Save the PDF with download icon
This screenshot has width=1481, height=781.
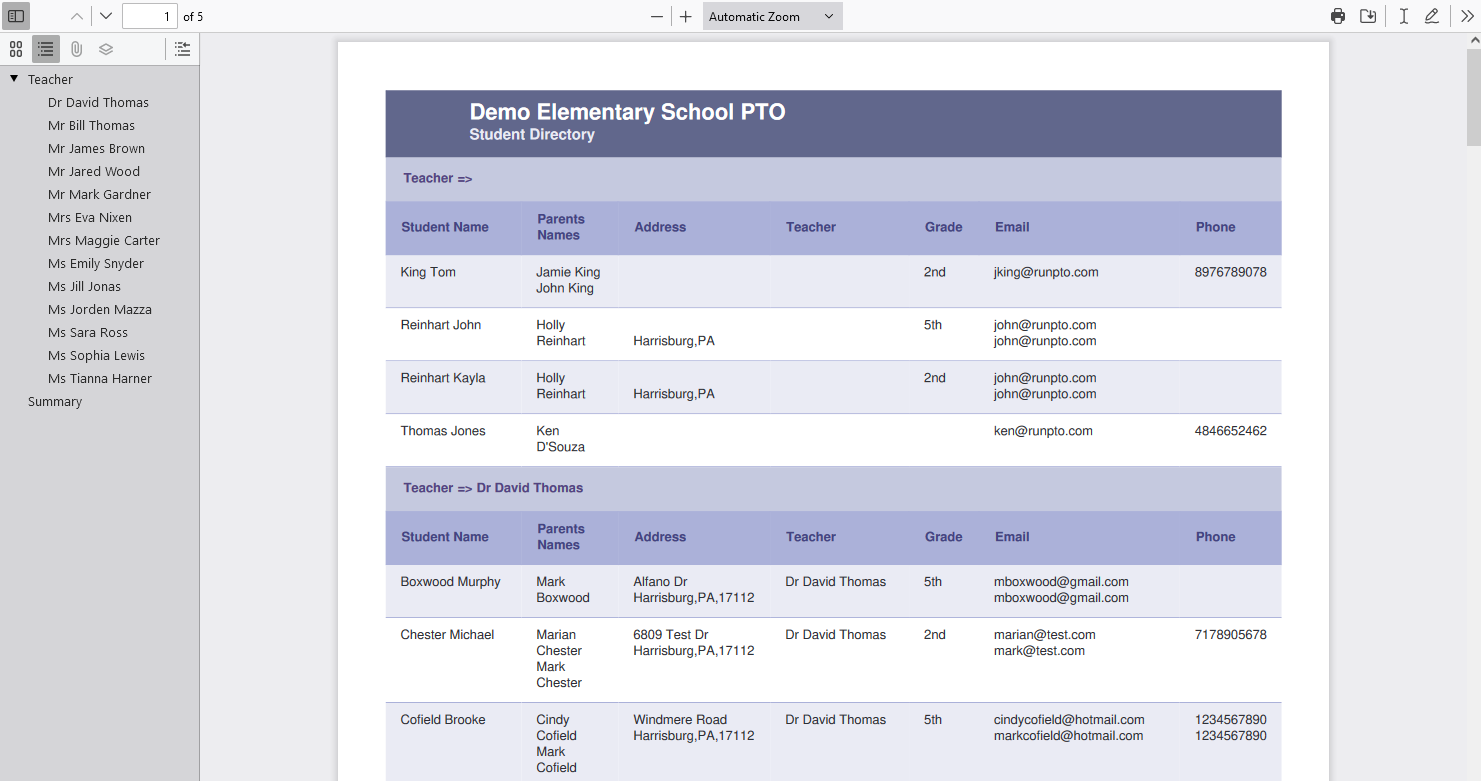point(1368,16)
